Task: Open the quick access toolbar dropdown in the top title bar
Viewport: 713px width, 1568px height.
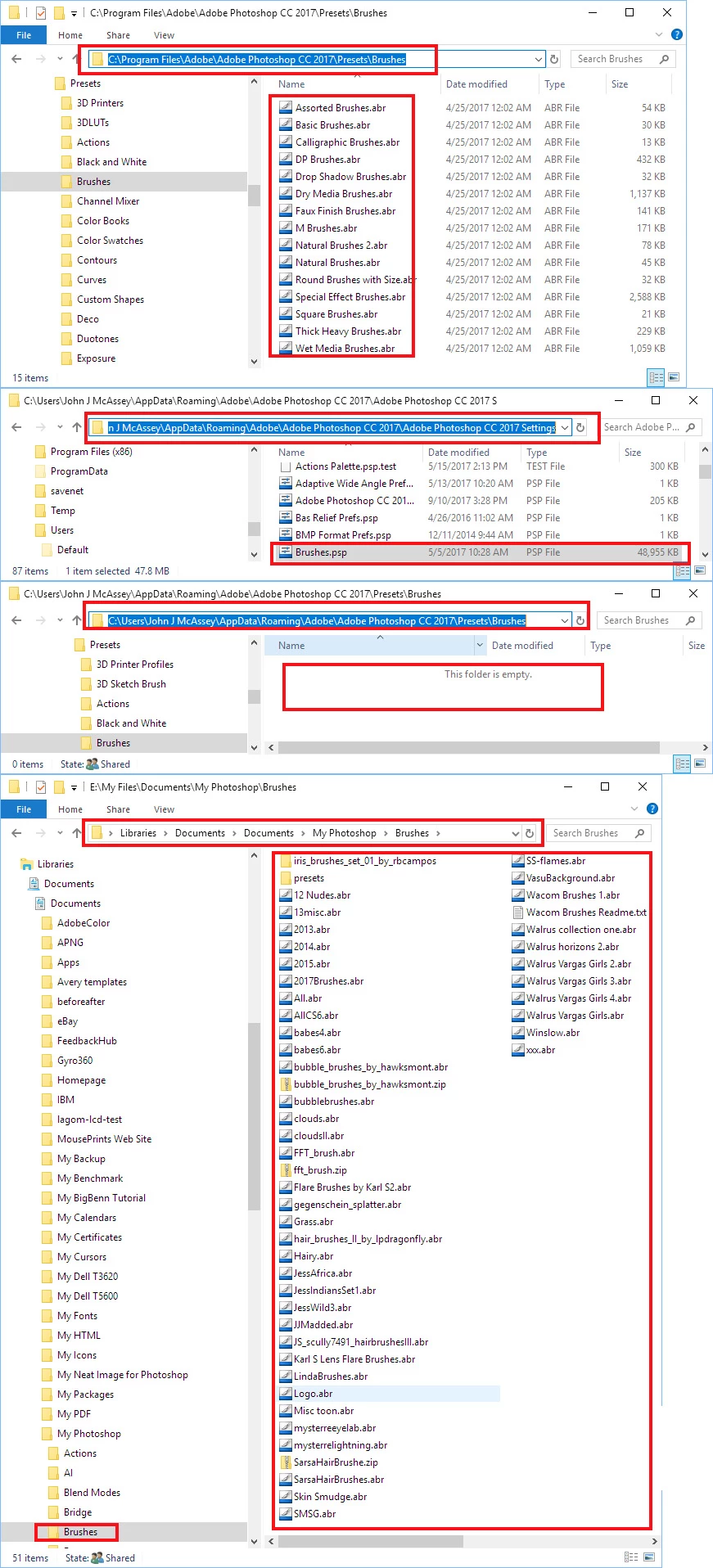Action: 74,13
